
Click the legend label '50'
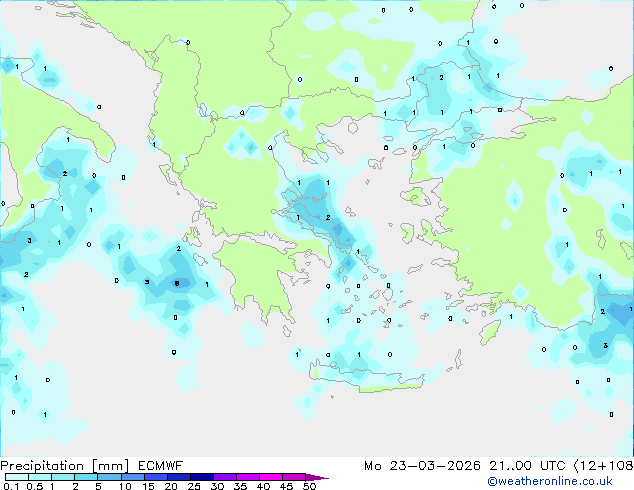pos(309,486)
